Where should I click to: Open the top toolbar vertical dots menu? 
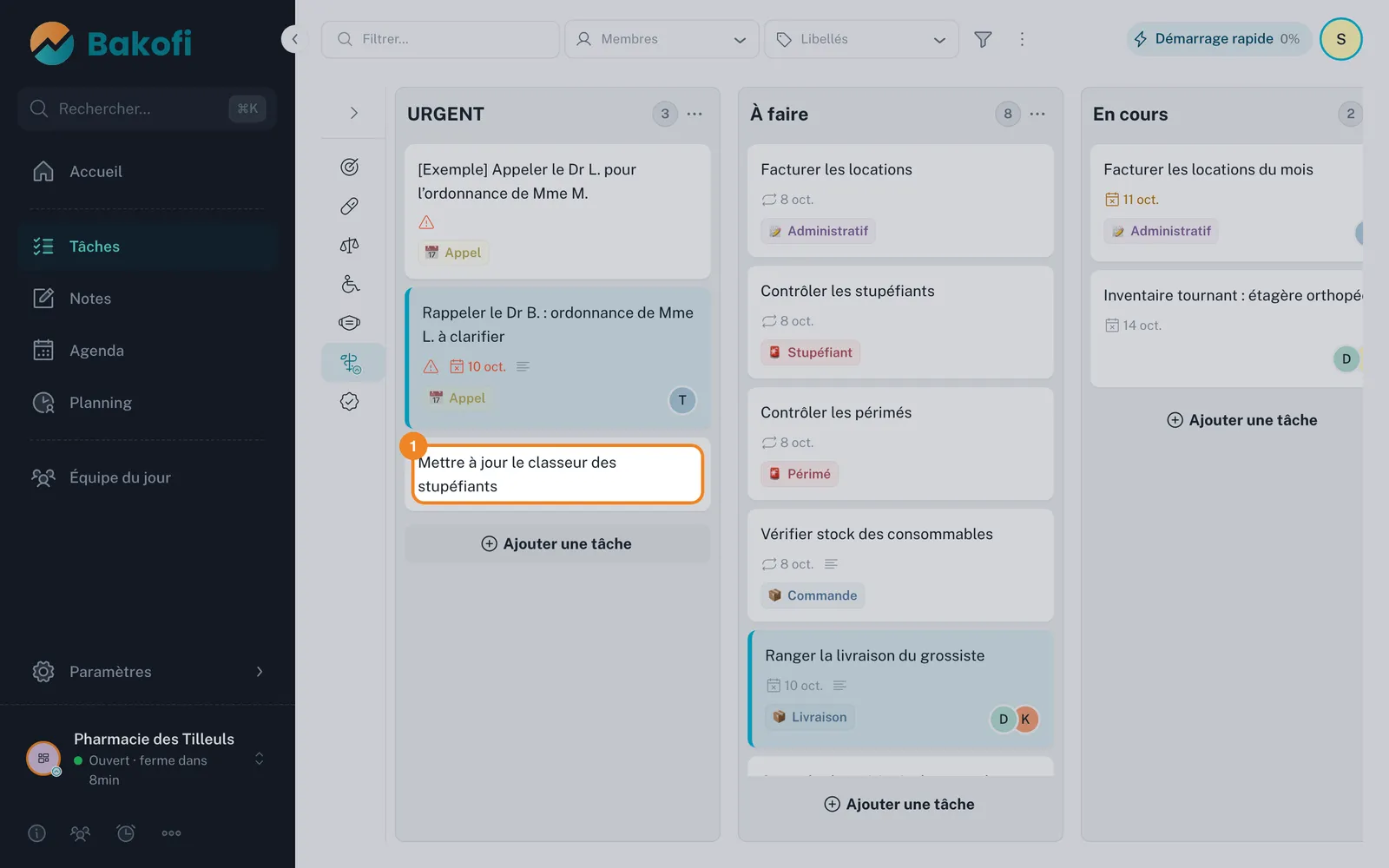coord(1022,39)
